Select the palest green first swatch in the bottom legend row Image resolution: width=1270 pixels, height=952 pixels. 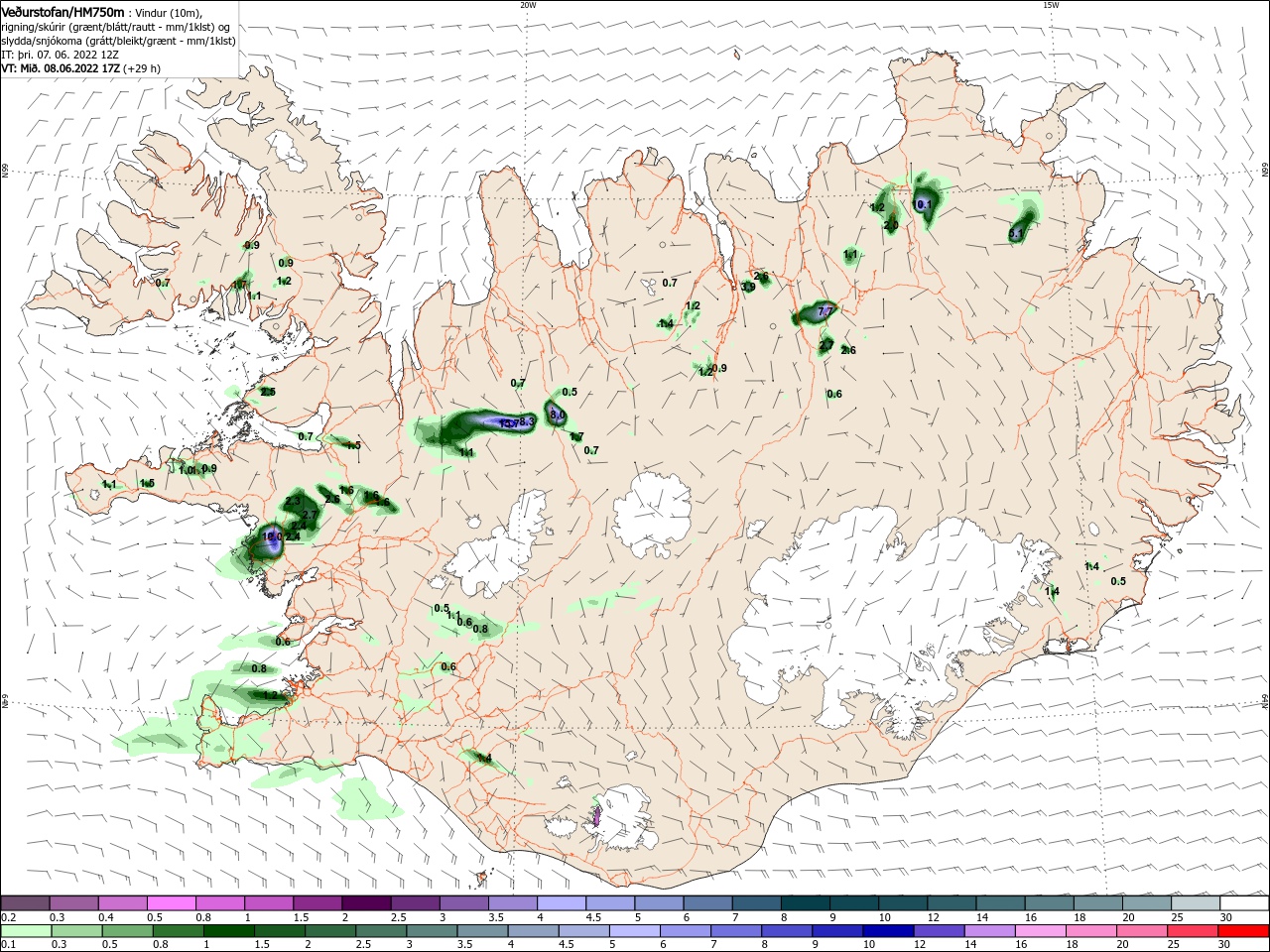click(25, 932)
